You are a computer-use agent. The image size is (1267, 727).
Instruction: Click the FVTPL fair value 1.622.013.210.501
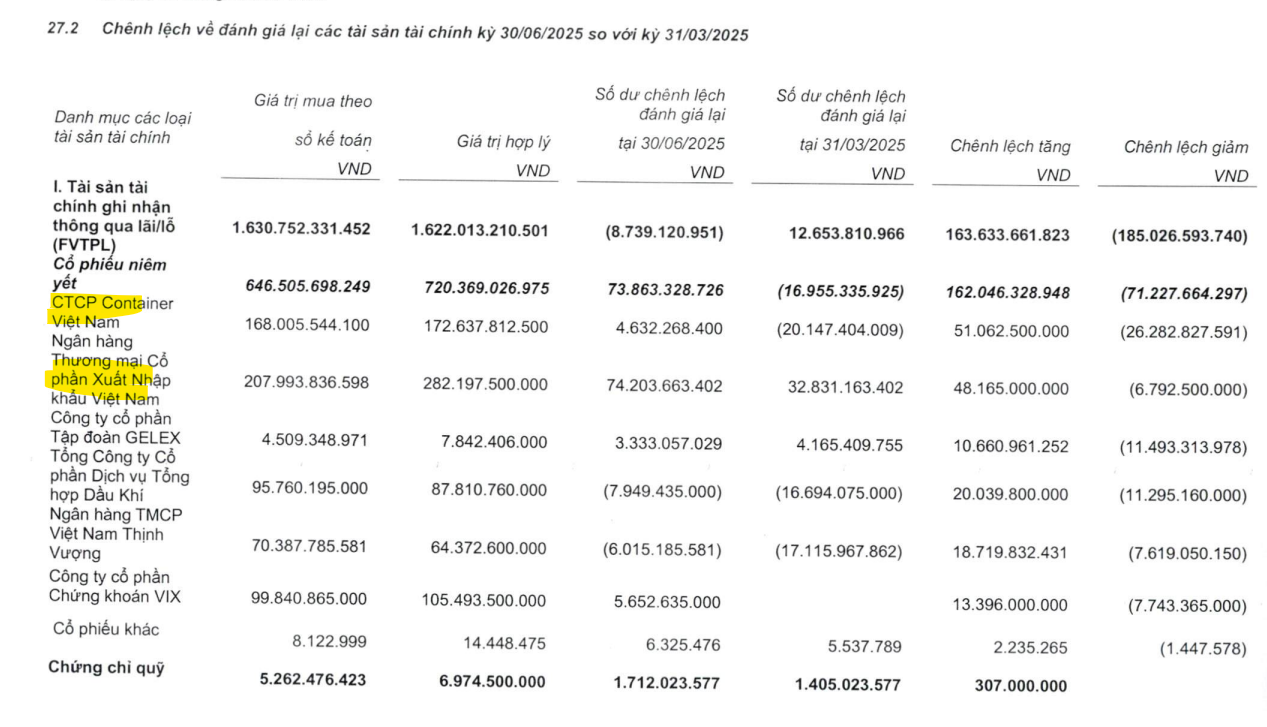point(480,230)
